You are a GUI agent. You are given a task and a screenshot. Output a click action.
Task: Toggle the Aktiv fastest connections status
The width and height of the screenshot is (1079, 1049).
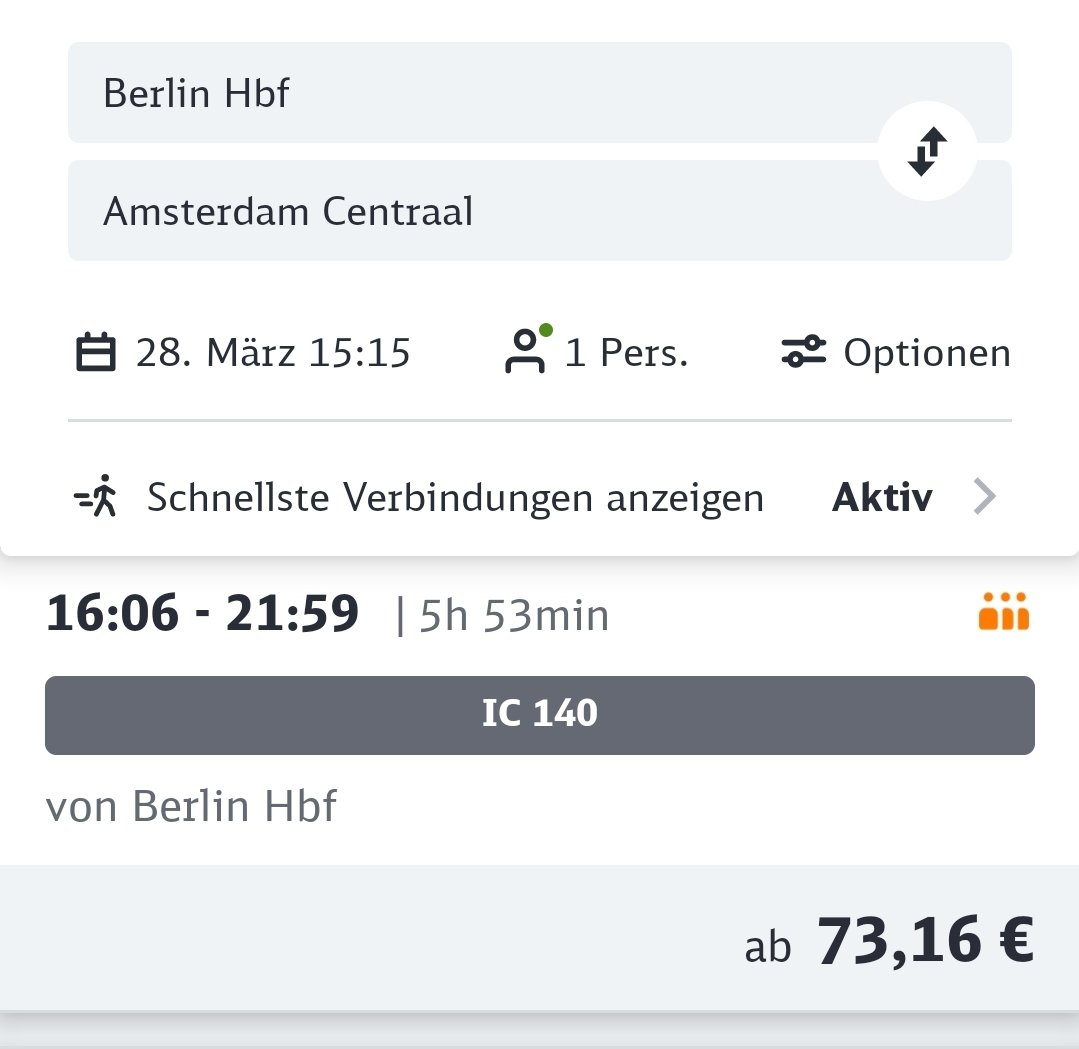882,497
